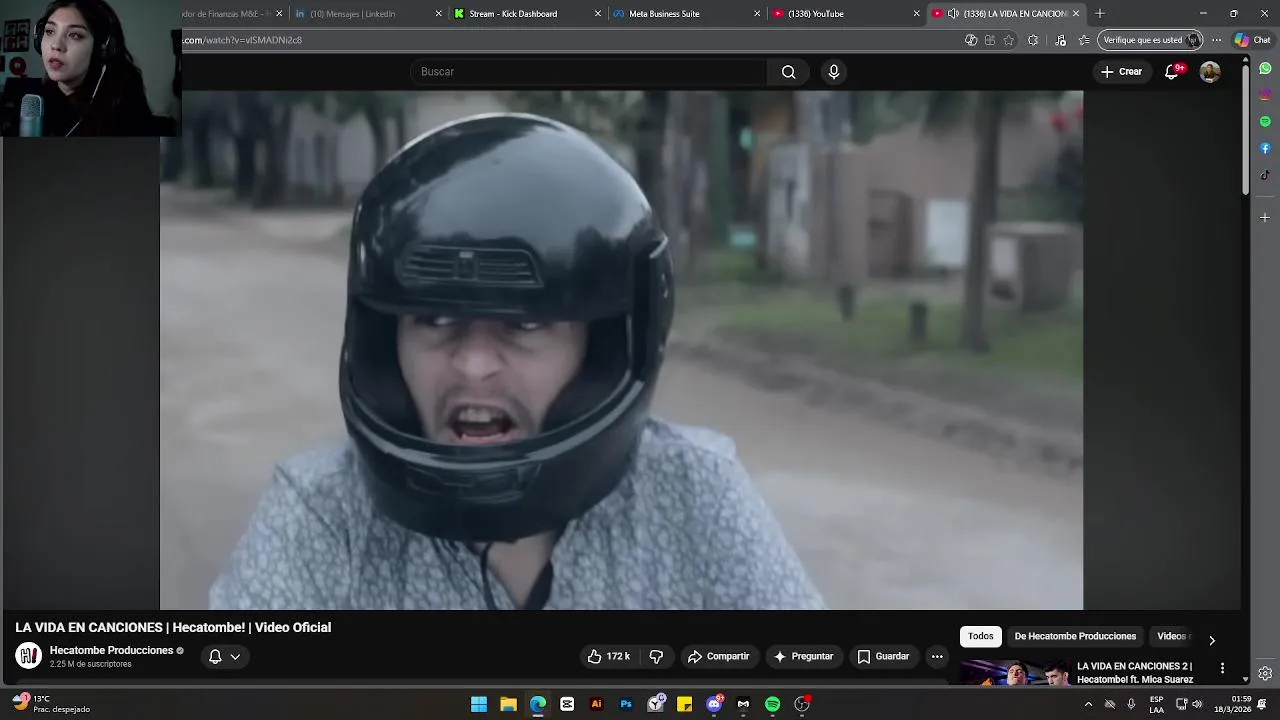
Task: Click the Compartir share button
Action: coord(718,656)
